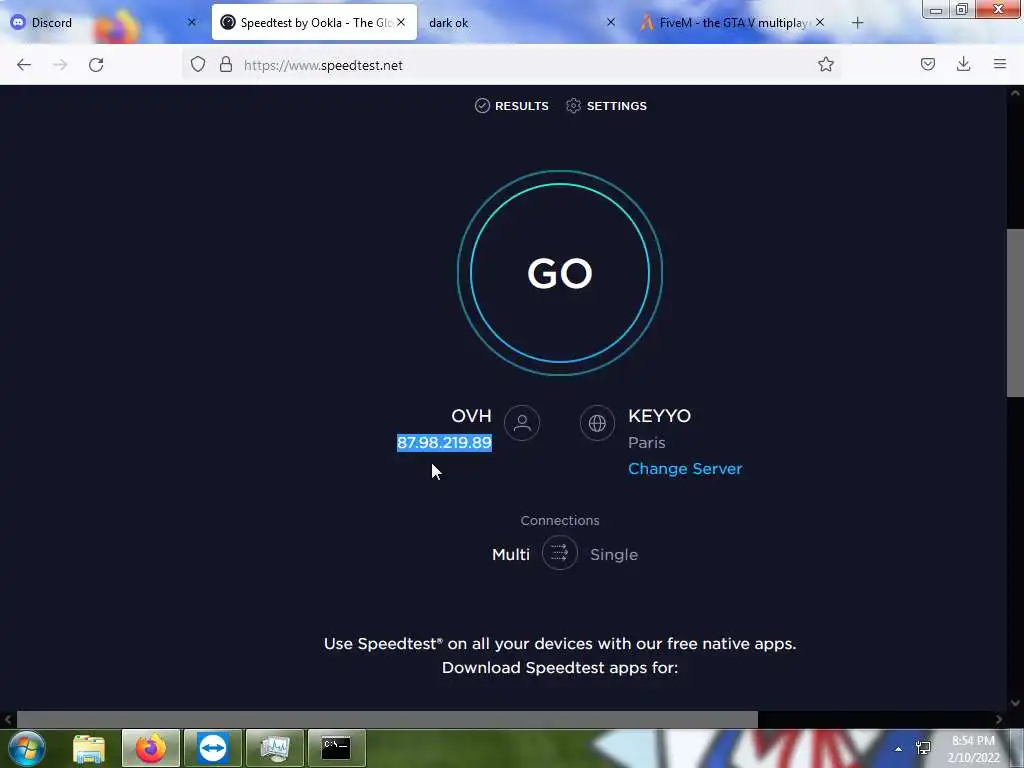Screen dimensions: 1024x768
Task: Reload the current page
Action: 96,65
